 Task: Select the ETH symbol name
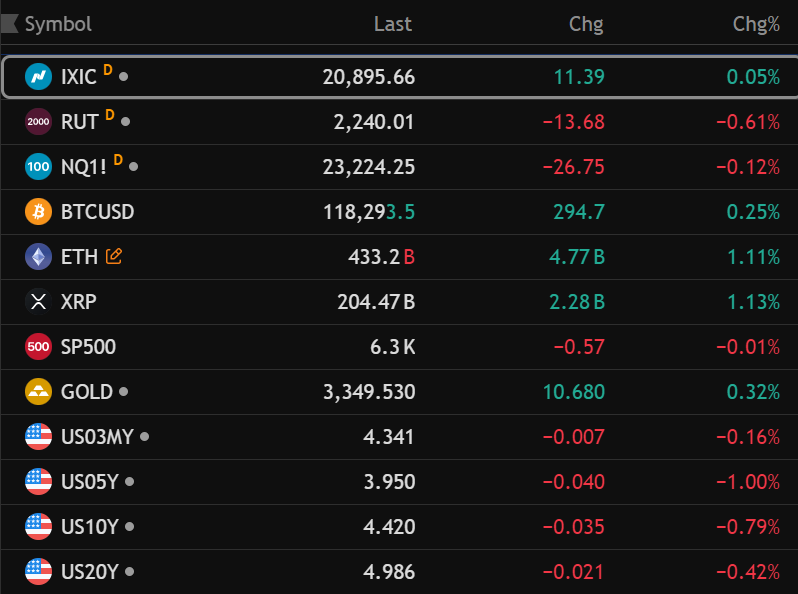(x=79, y=257)
